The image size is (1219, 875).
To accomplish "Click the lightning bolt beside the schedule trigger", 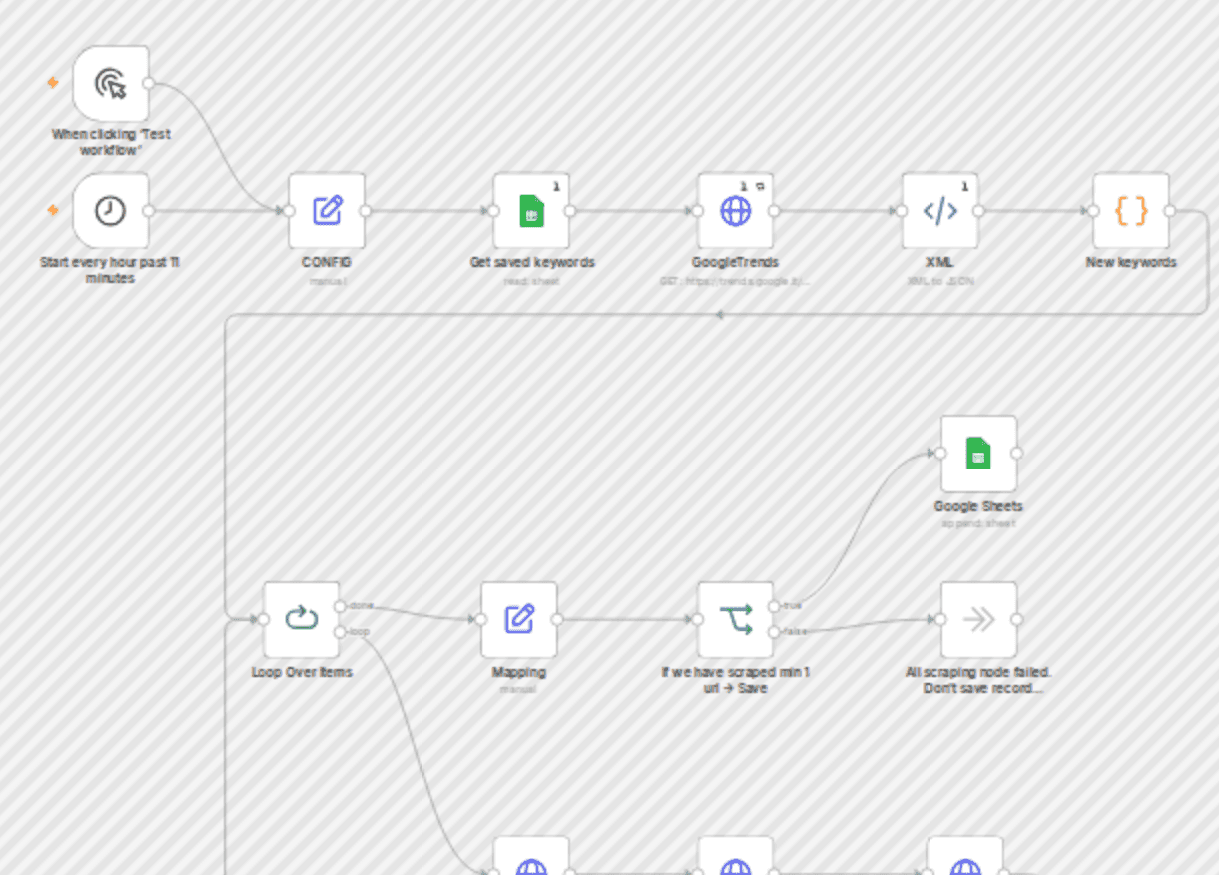I will pos(53,210).
